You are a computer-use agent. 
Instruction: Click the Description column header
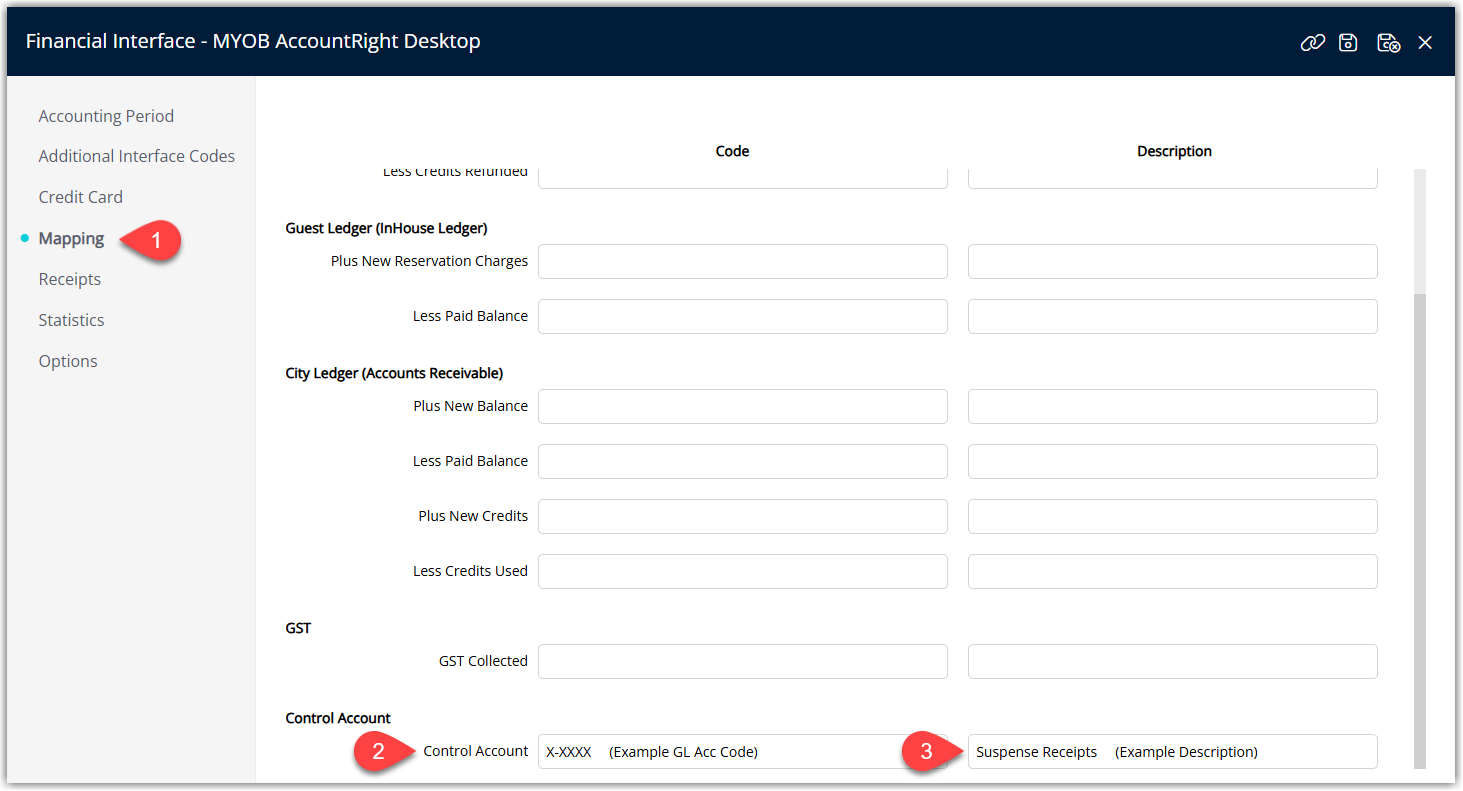point(1174,151)
